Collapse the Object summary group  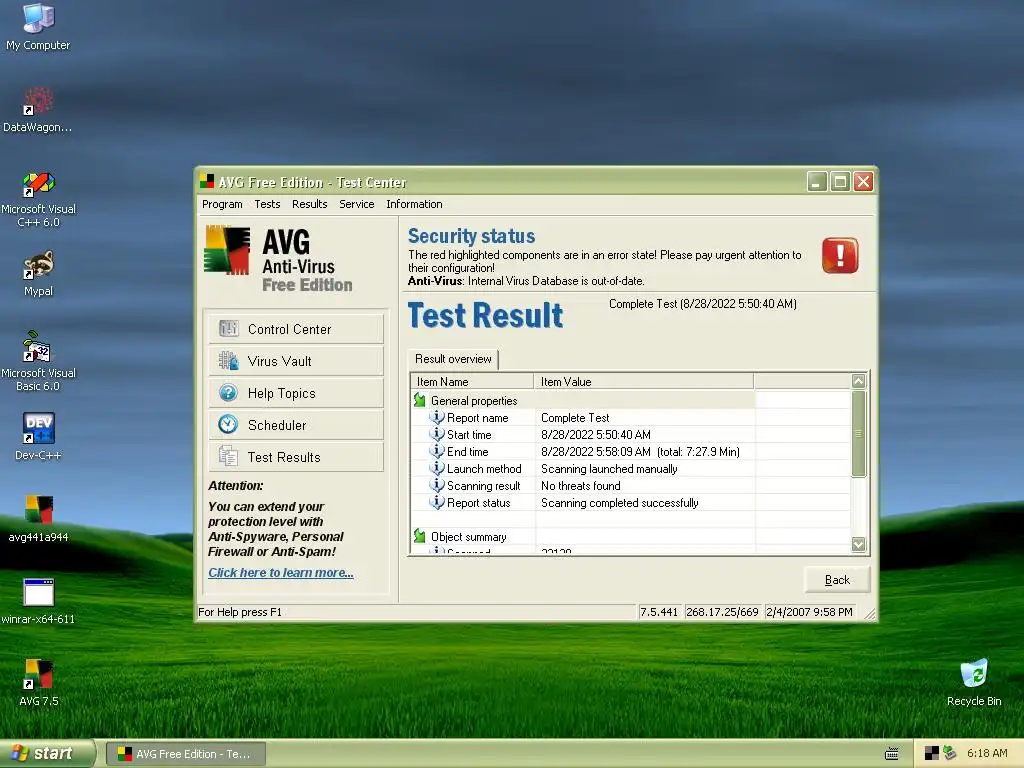[420, 536]
